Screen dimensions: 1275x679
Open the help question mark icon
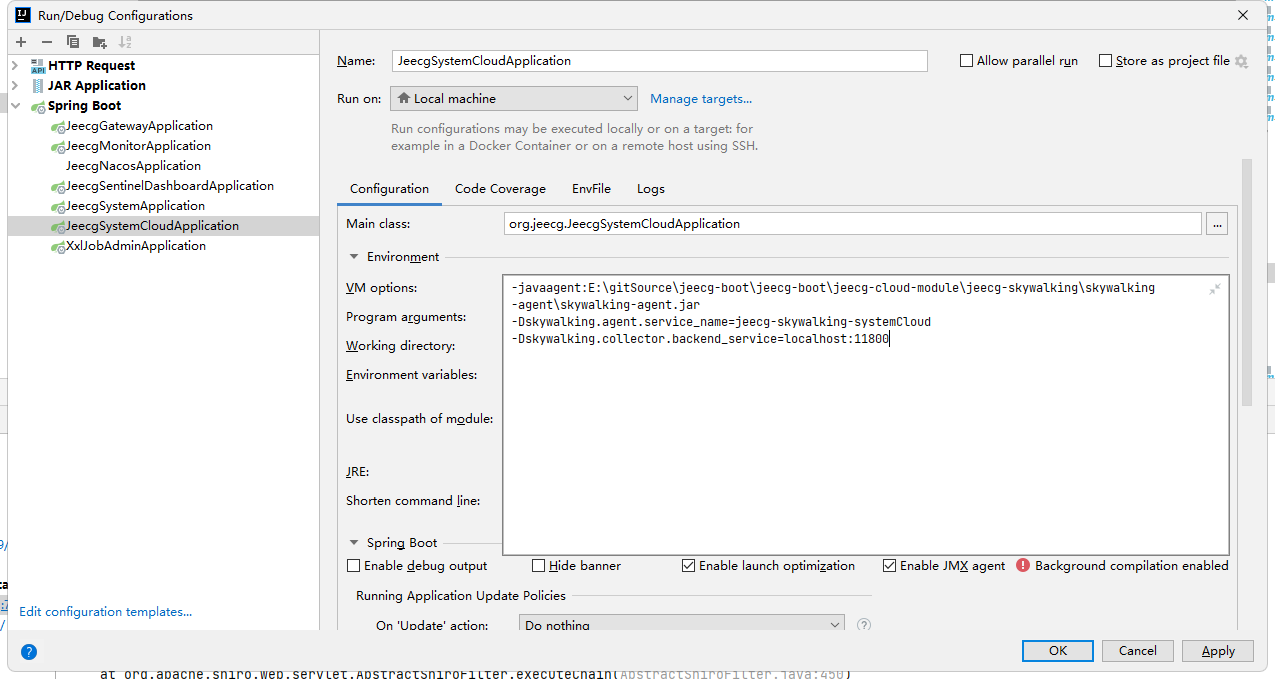coord(29,652)
